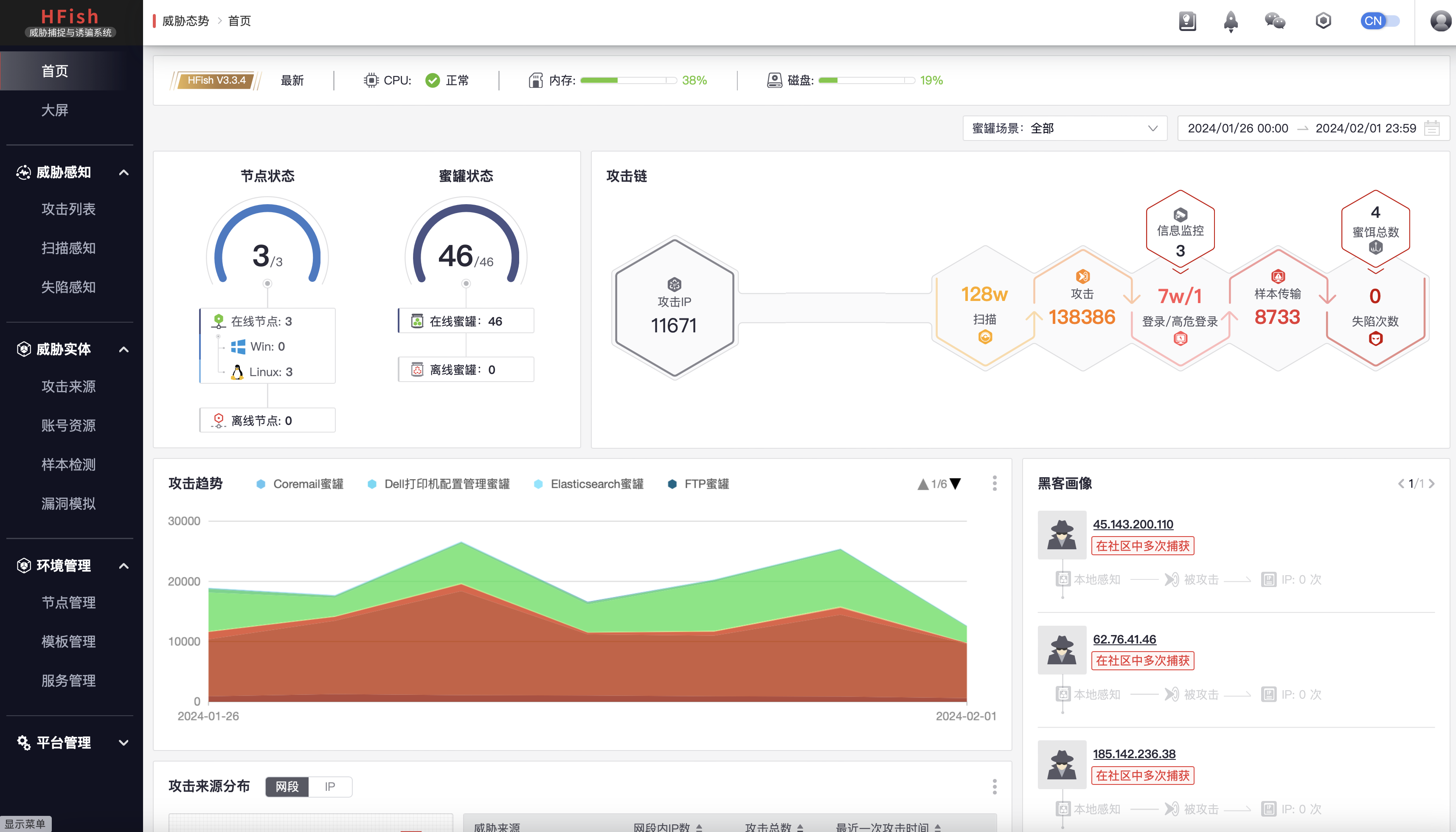1456x832 pixels.
Task: Open the user avatar icon
Action: [x=1441, y=22]
